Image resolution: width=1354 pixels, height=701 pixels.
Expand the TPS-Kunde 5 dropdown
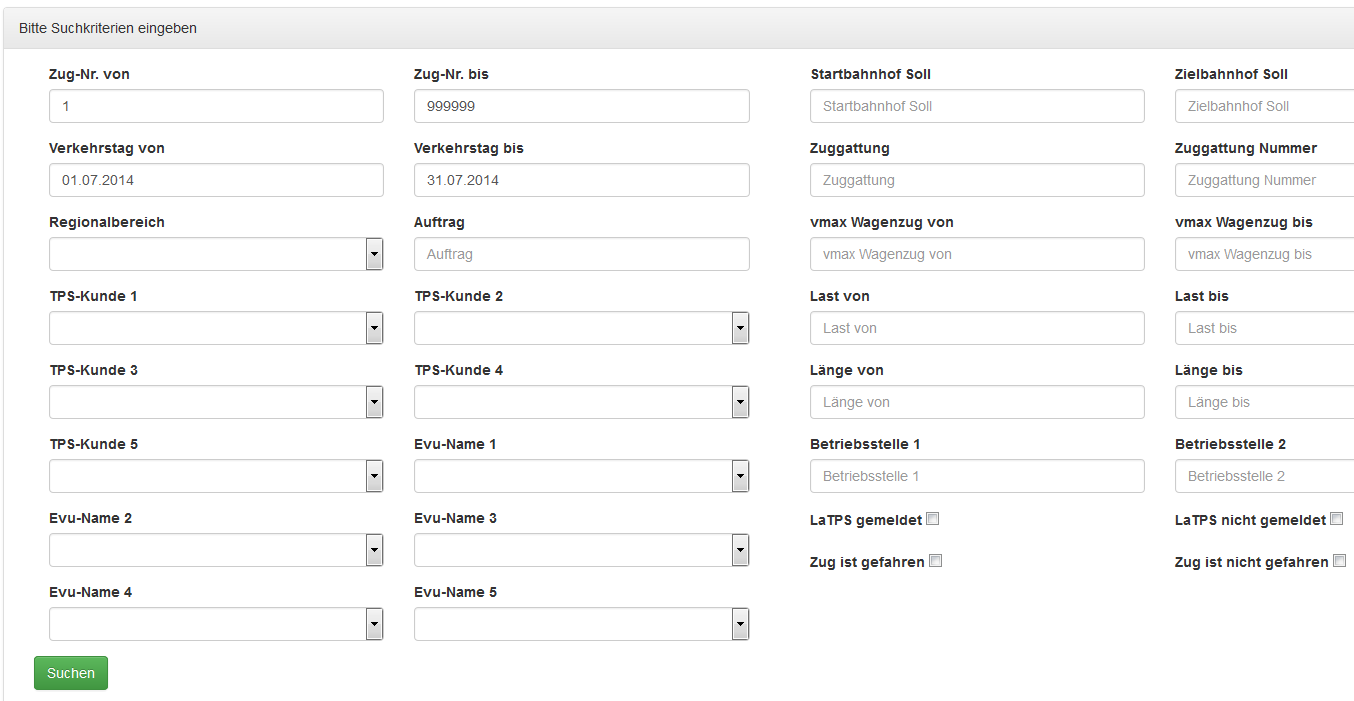(216, 476)
